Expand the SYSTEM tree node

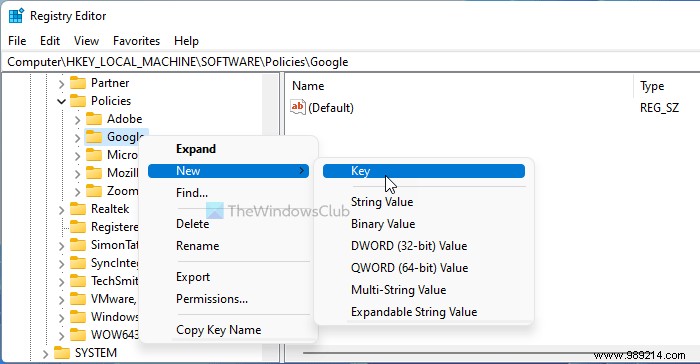pos(45,354)
